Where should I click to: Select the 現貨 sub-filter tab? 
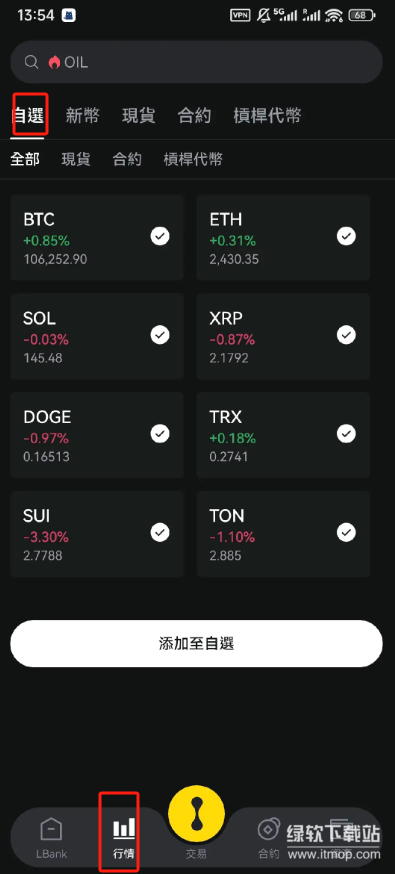click(x=76, y=159)
